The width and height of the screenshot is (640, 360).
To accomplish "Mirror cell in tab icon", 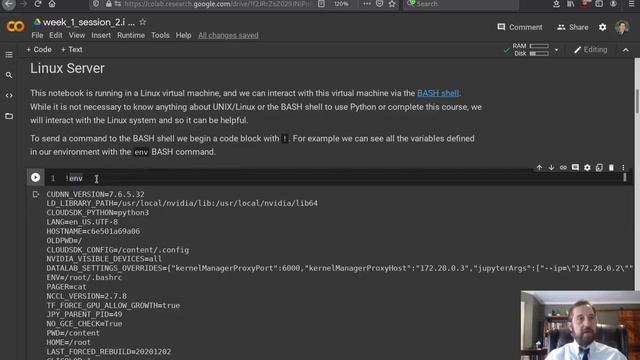I will [x=599, y=168].
